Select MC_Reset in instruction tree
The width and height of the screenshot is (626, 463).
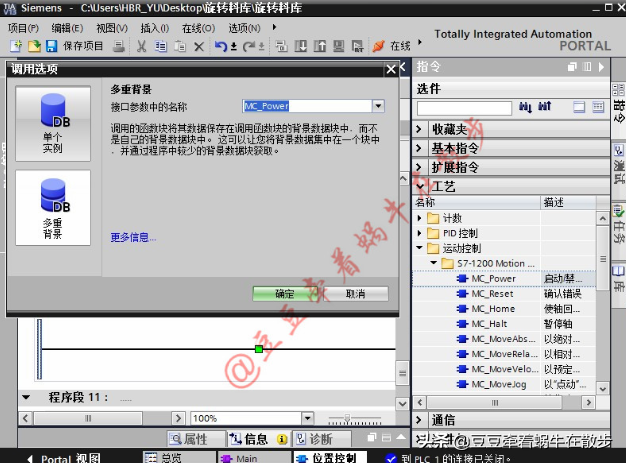point(492,294)
